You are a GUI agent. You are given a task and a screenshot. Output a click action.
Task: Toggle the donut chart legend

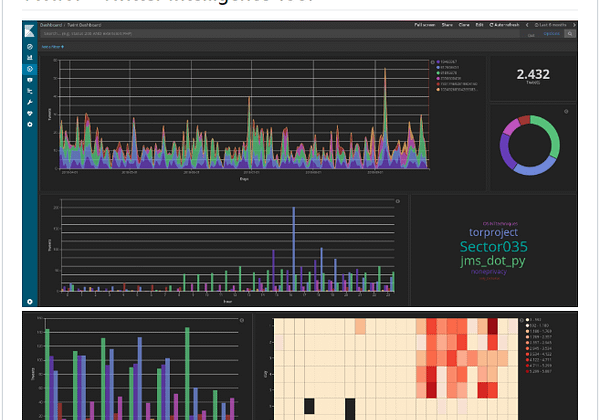tap(566, 111)
